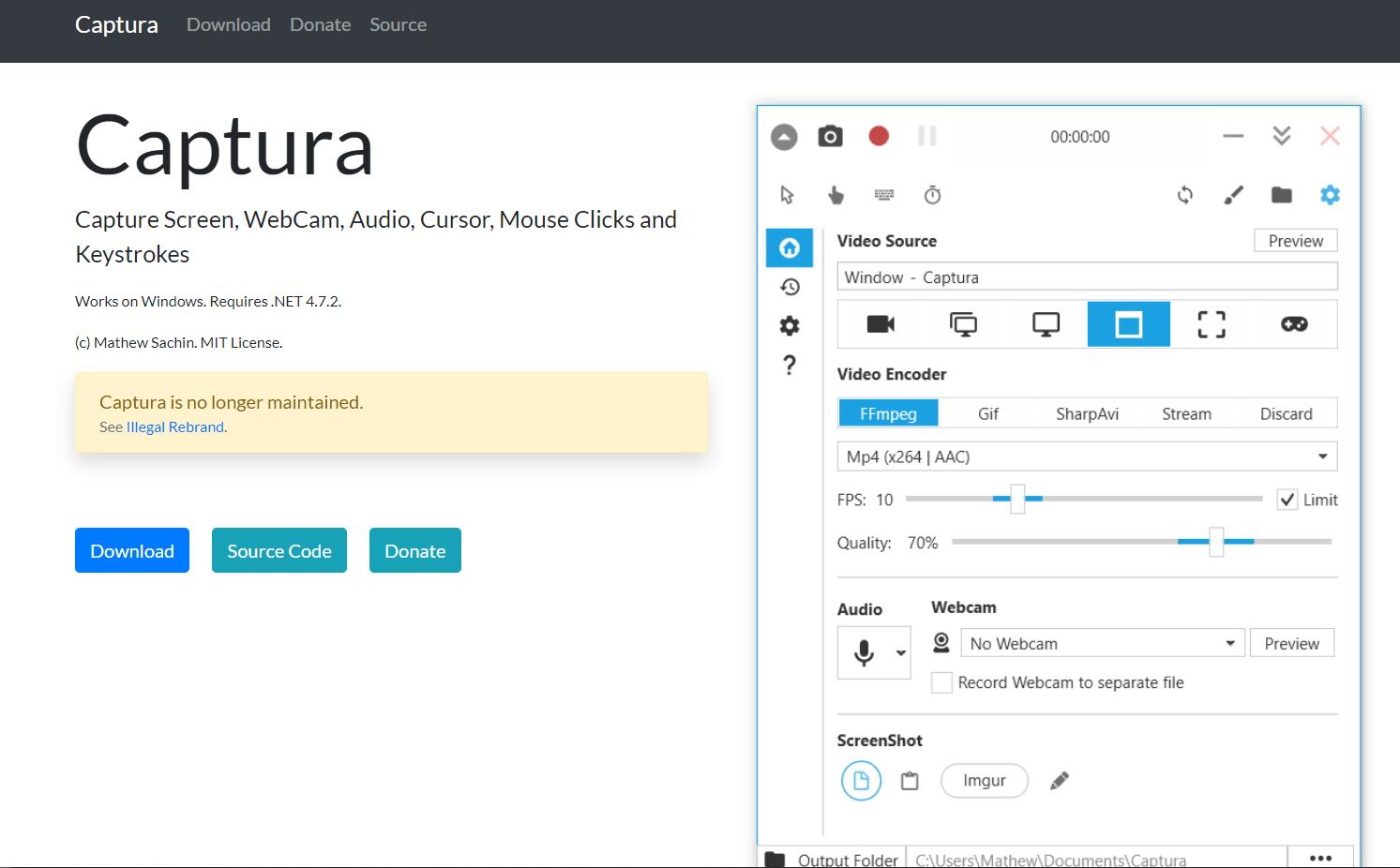The width and height of the screenshot is (1400, 868).
Task: Toggle the FPS Limit checkbox
Action: (x=1287, y=500)
